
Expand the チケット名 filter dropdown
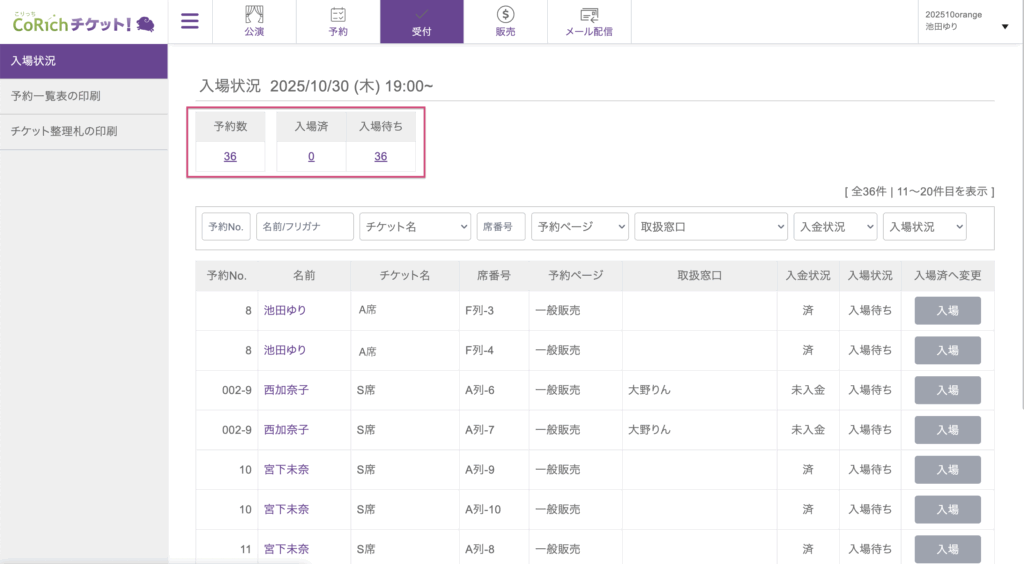[x=415, y=227]
